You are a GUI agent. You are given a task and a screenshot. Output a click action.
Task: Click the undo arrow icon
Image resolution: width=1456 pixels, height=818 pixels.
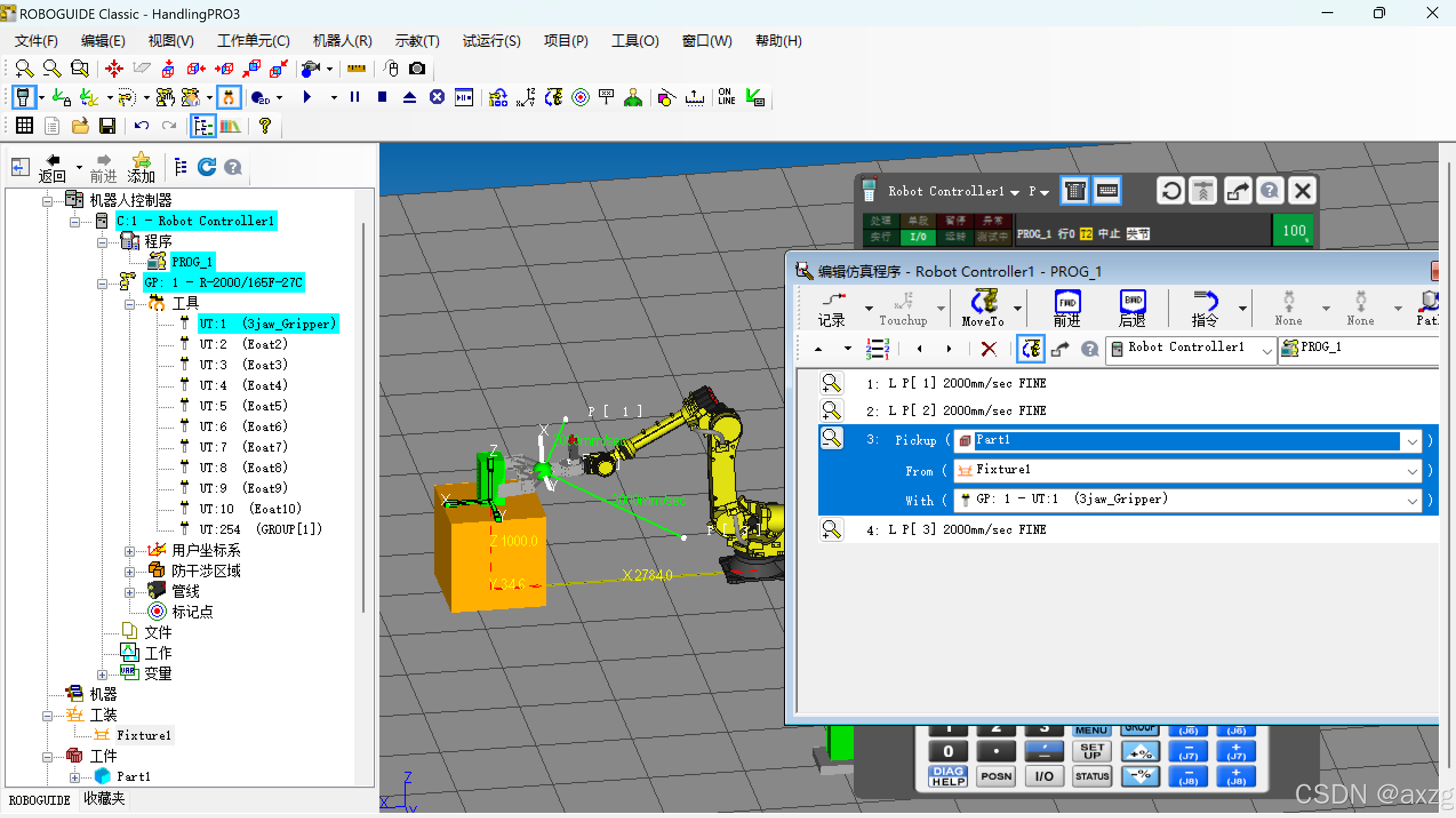[x=141, y=126]
